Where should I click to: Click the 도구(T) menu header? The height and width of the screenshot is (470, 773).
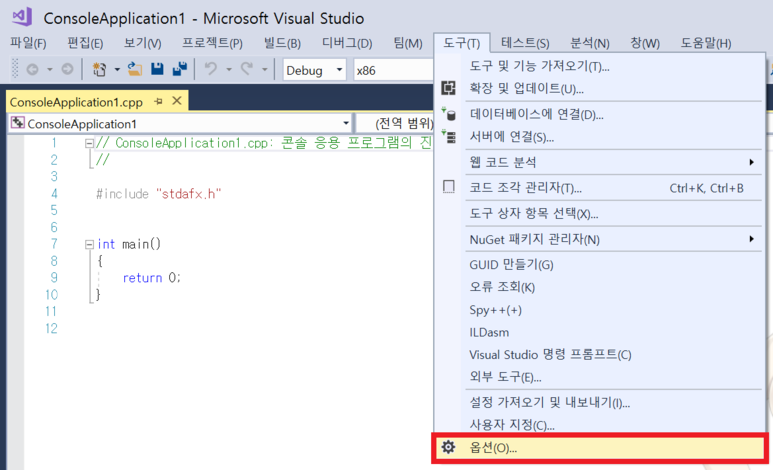pyautogui.click(x=461, y=43)
